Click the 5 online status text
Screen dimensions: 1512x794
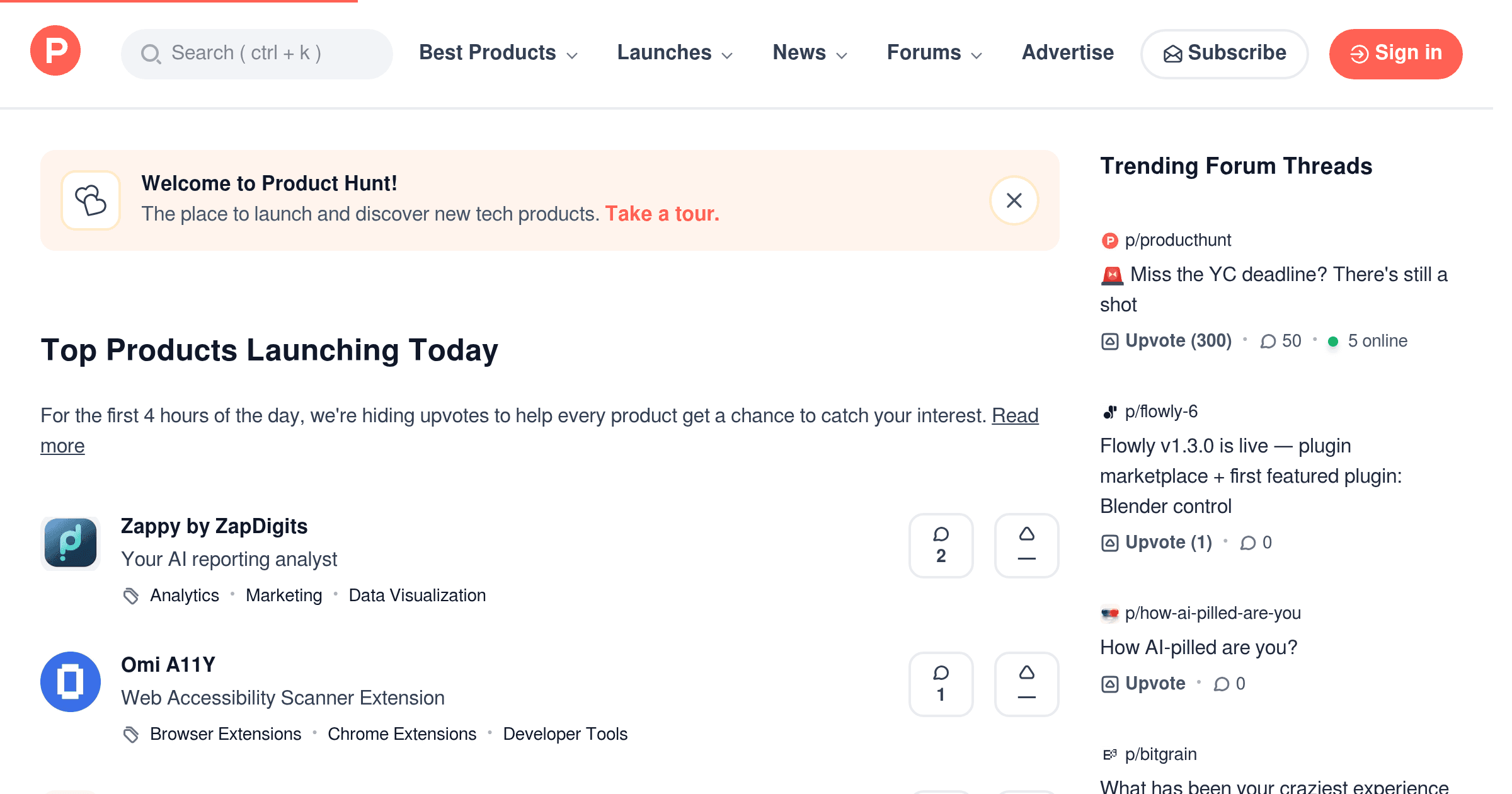pyautogui.click(x=1377, y=341)
